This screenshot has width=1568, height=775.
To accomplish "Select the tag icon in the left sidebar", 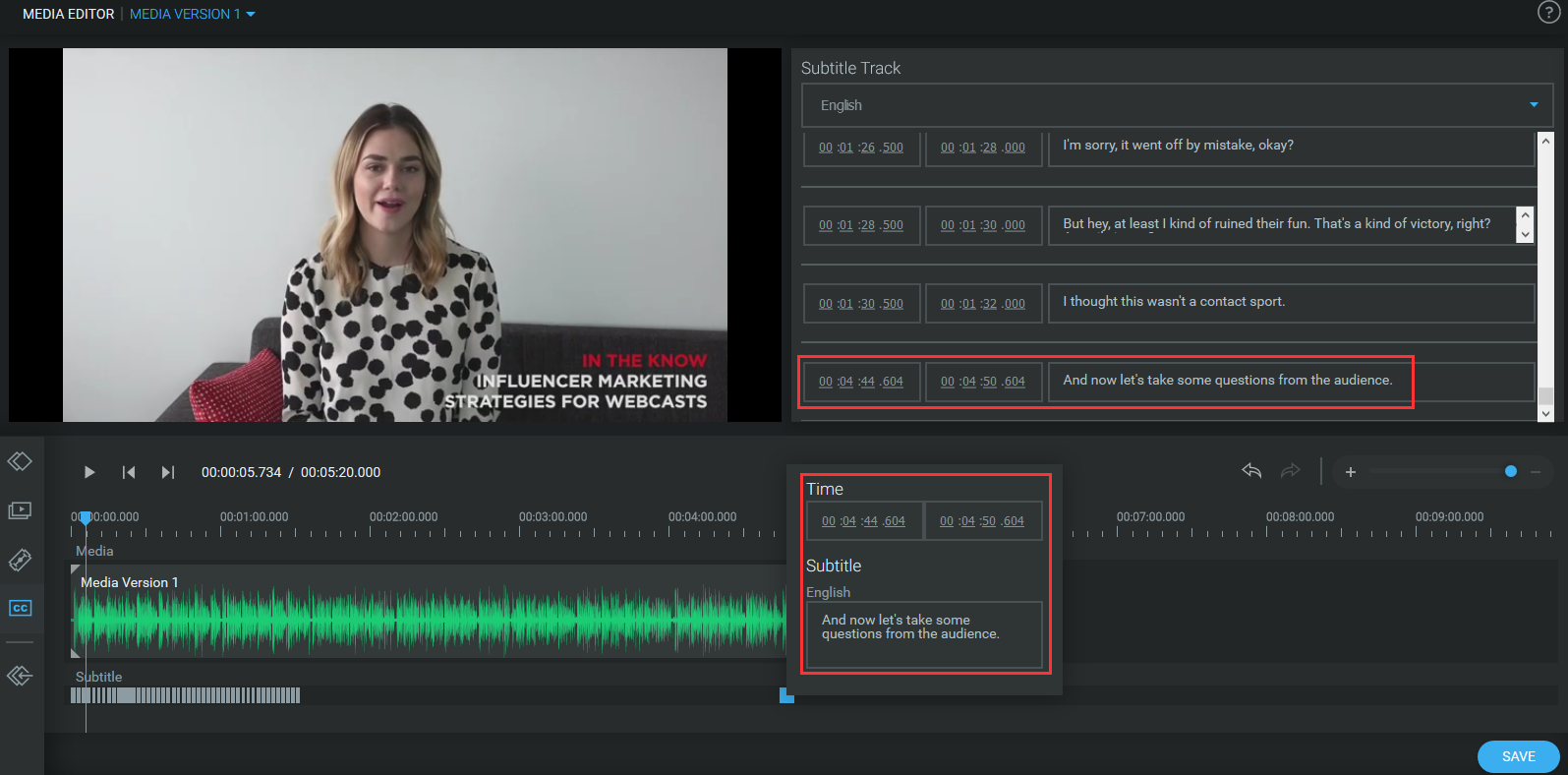I will 21,560.
